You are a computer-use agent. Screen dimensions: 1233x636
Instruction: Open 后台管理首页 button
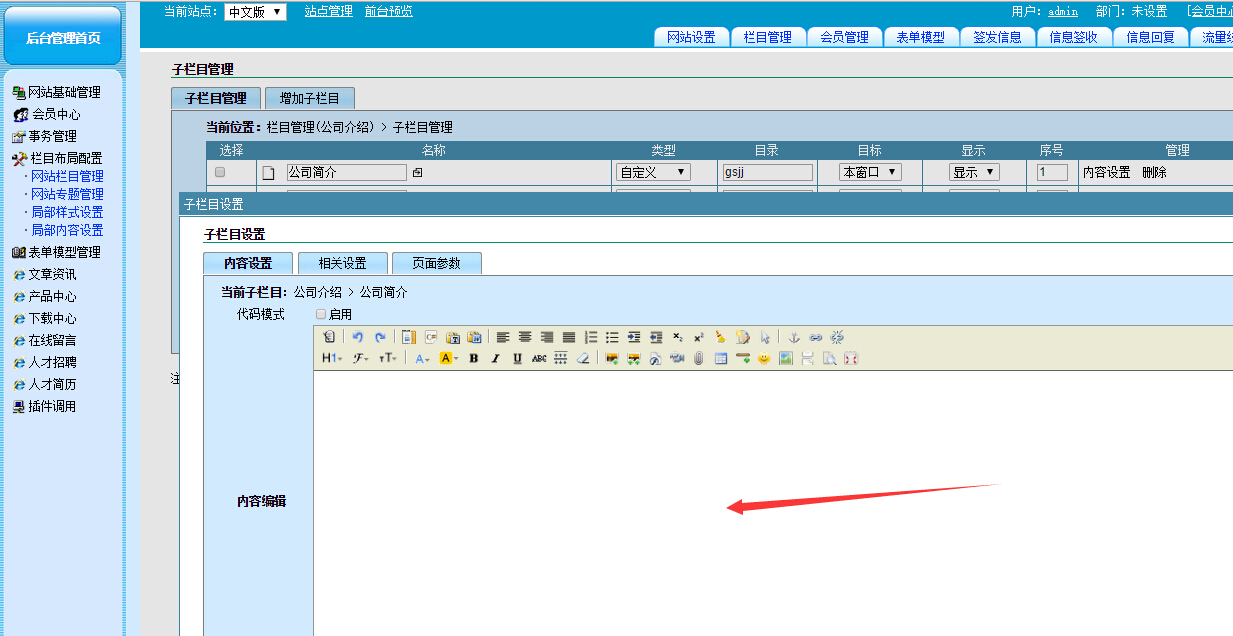click(x=63, y=37)
